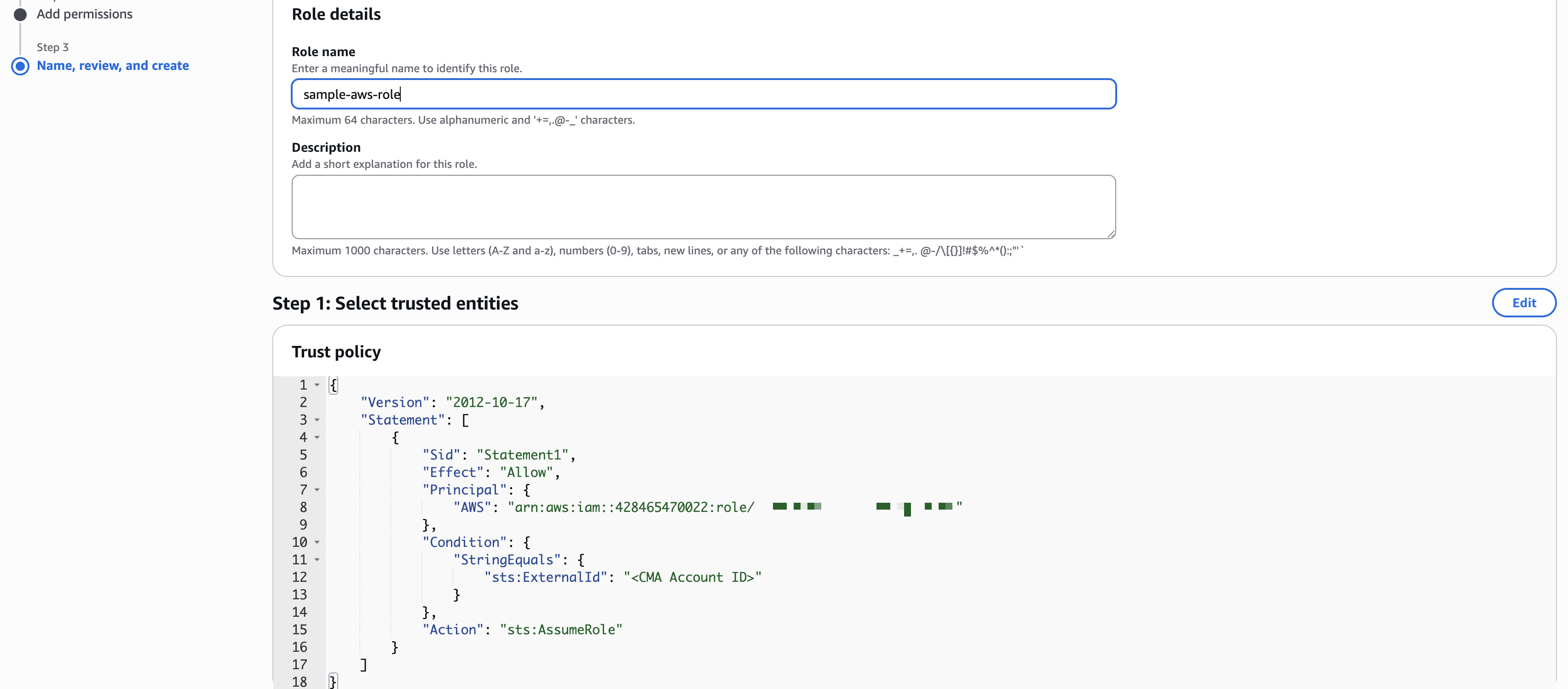Click the "Sid" key on line 5

point(441,455)
